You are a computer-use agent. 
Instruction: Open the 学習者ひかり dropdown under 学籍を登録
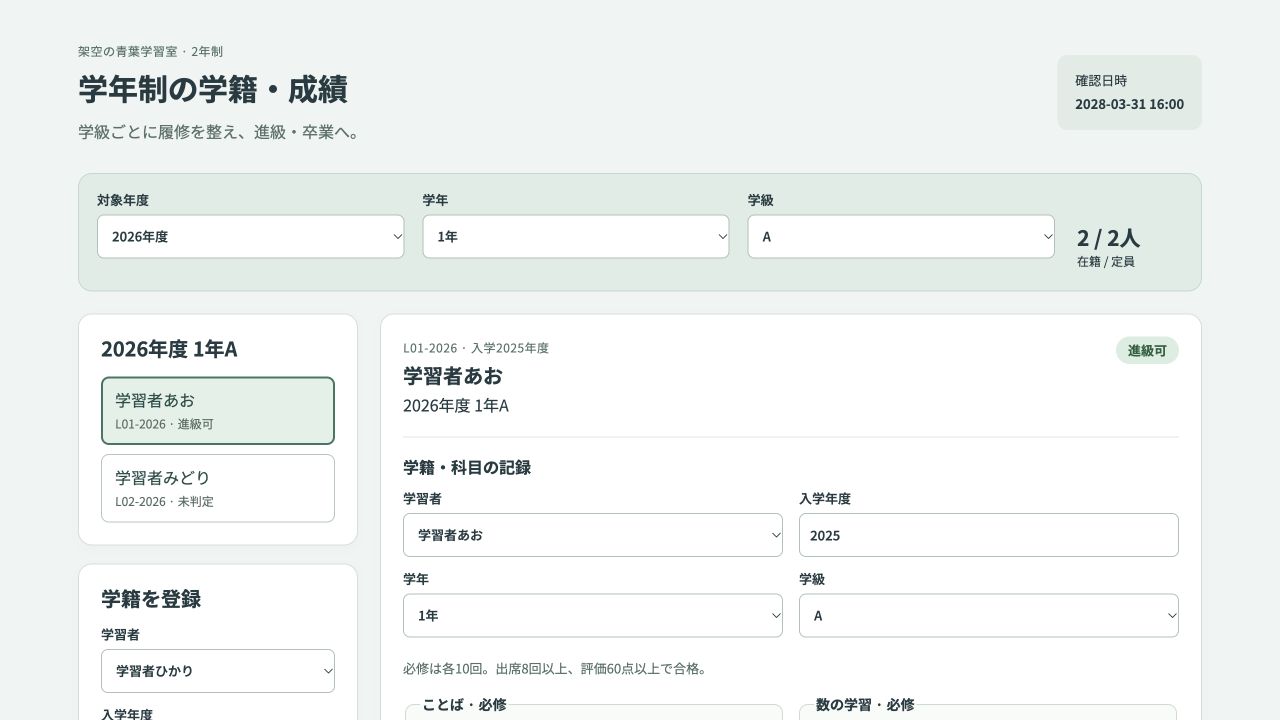click(218, 671)
